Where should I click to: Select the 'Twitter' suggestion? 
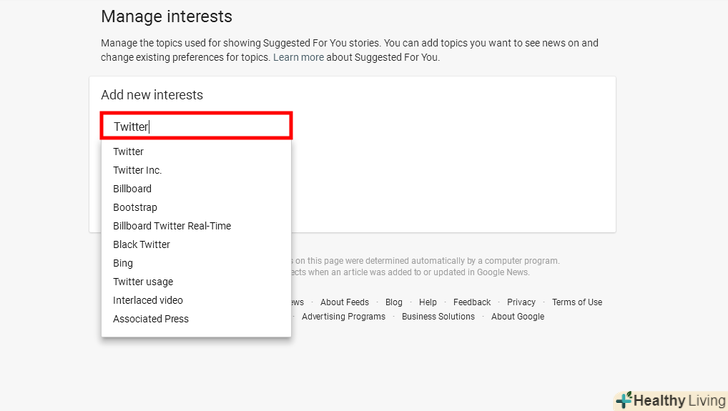[x=129, y=152]
